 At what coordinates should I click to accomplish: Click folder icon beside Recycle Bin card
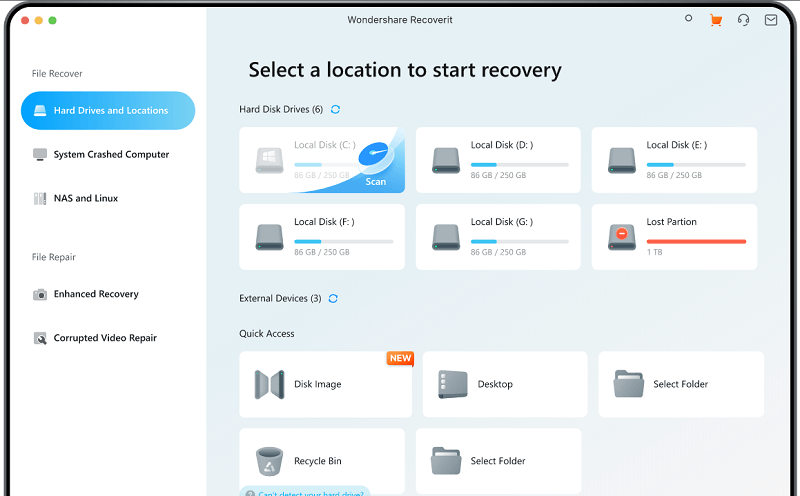pyautogui.click(x=446, y=461)
